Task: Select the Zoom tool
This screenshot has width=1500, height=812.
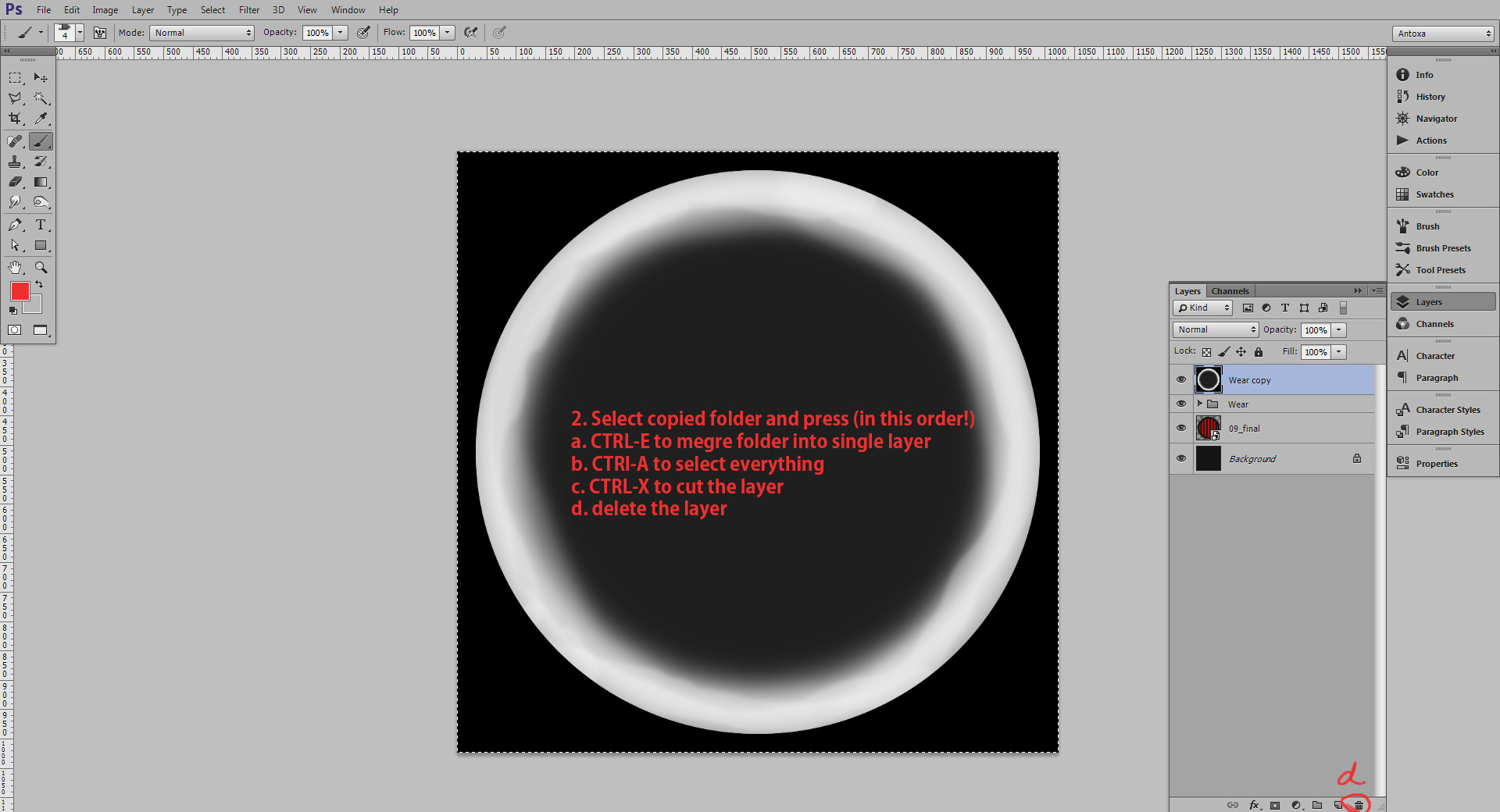Action: 41,268
